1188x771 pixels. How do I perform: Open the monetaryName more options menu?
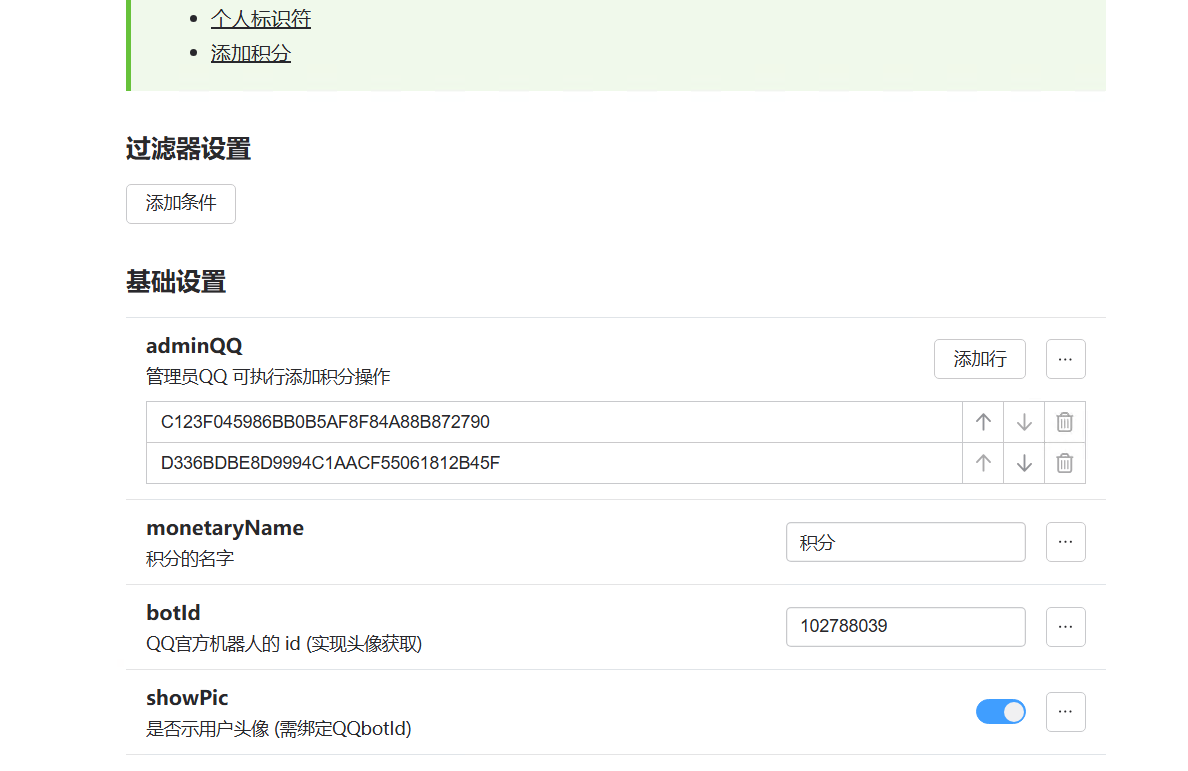[1065, 542]
